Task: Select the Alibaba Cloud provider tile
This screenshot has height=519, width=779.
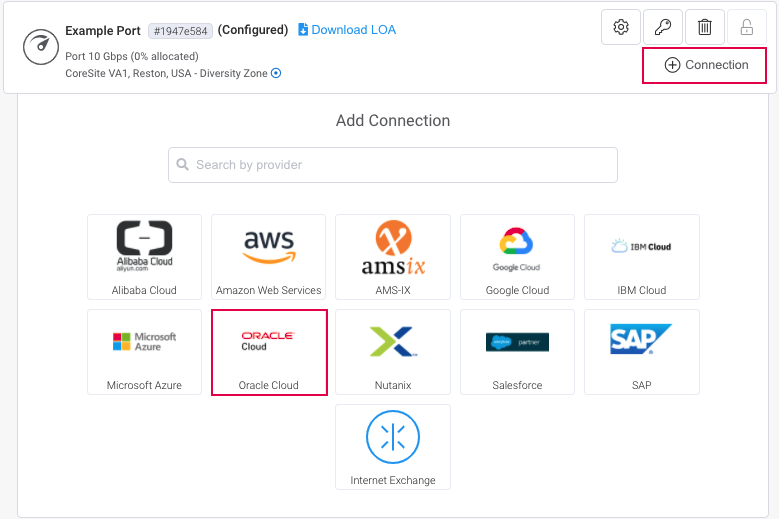Action: (x=145, y=257)
